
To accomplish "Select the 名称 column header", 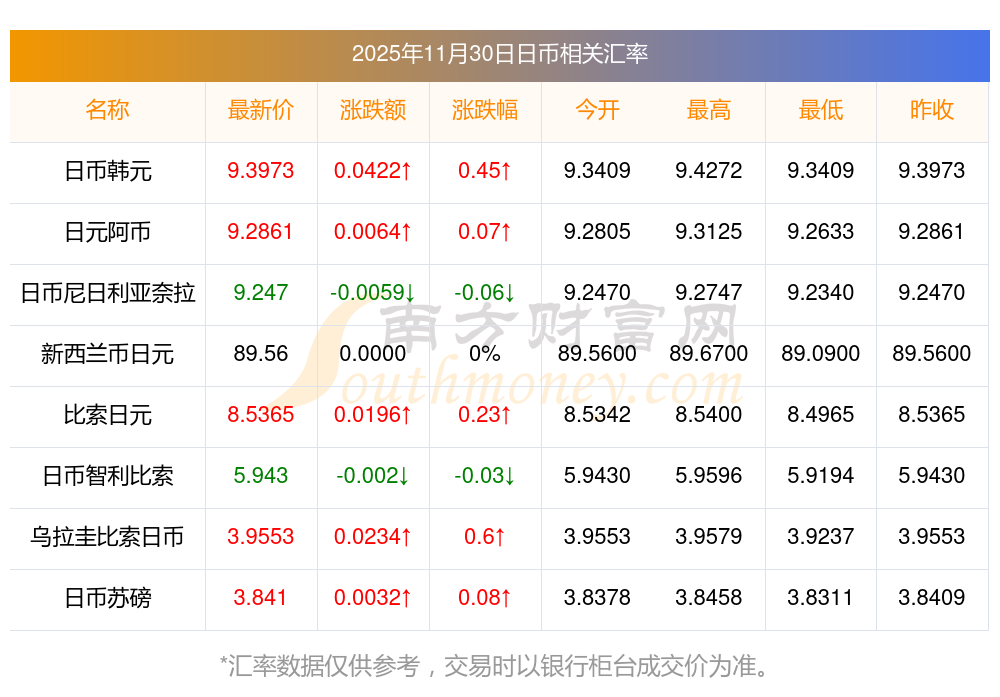I will (x=107, y=110).
